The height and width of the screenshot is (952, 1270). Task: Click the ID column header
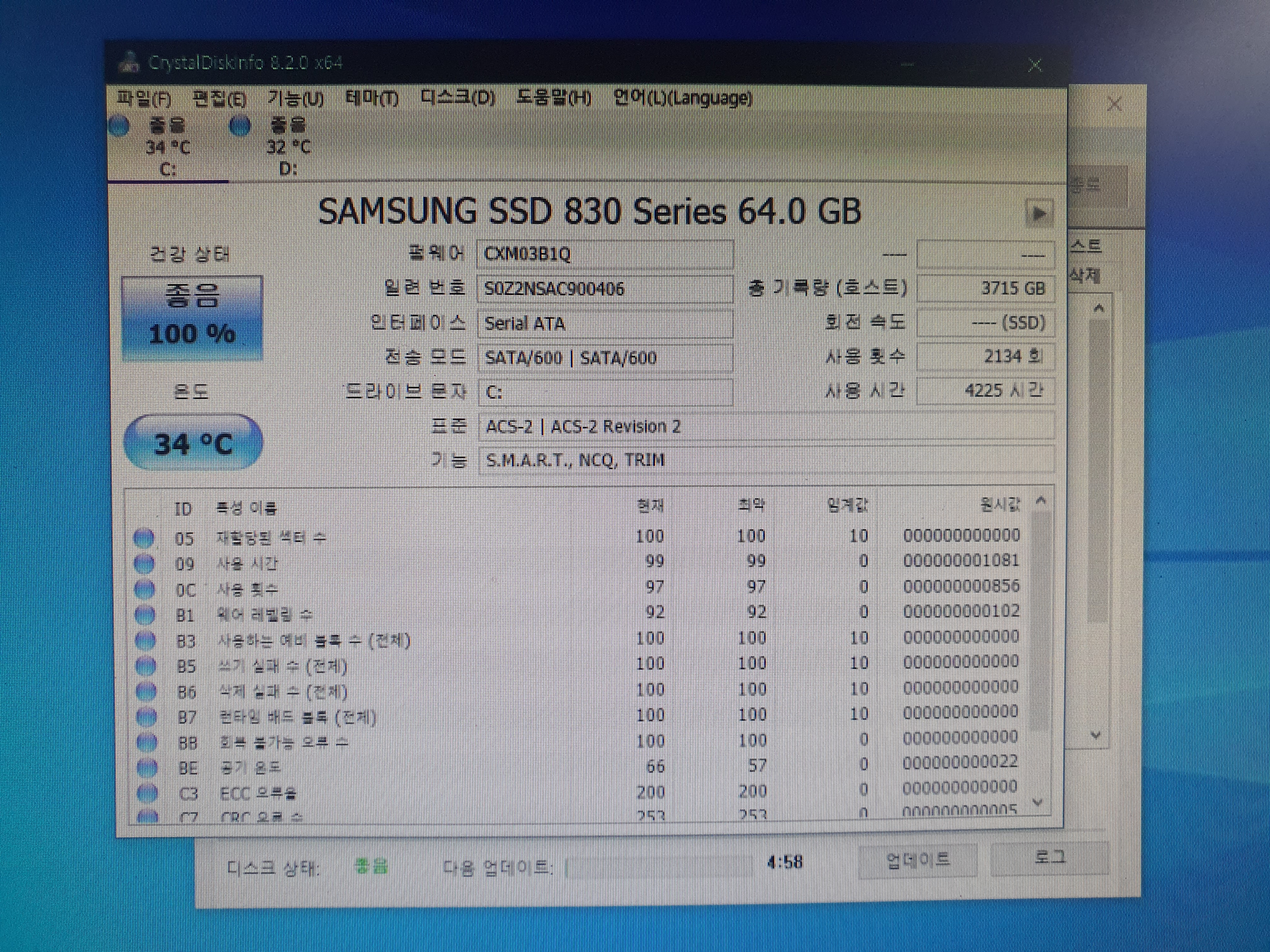[183, 509]
